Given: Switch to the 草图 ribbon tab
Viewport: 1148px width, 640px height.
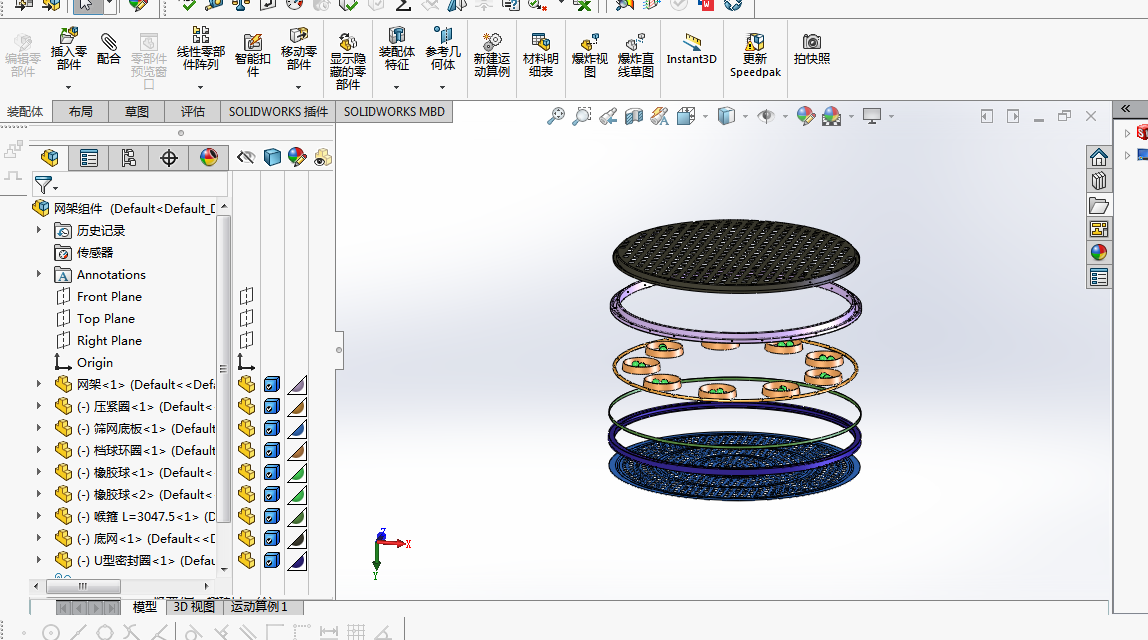Looking at the screenshot, I should pos(136,112).
